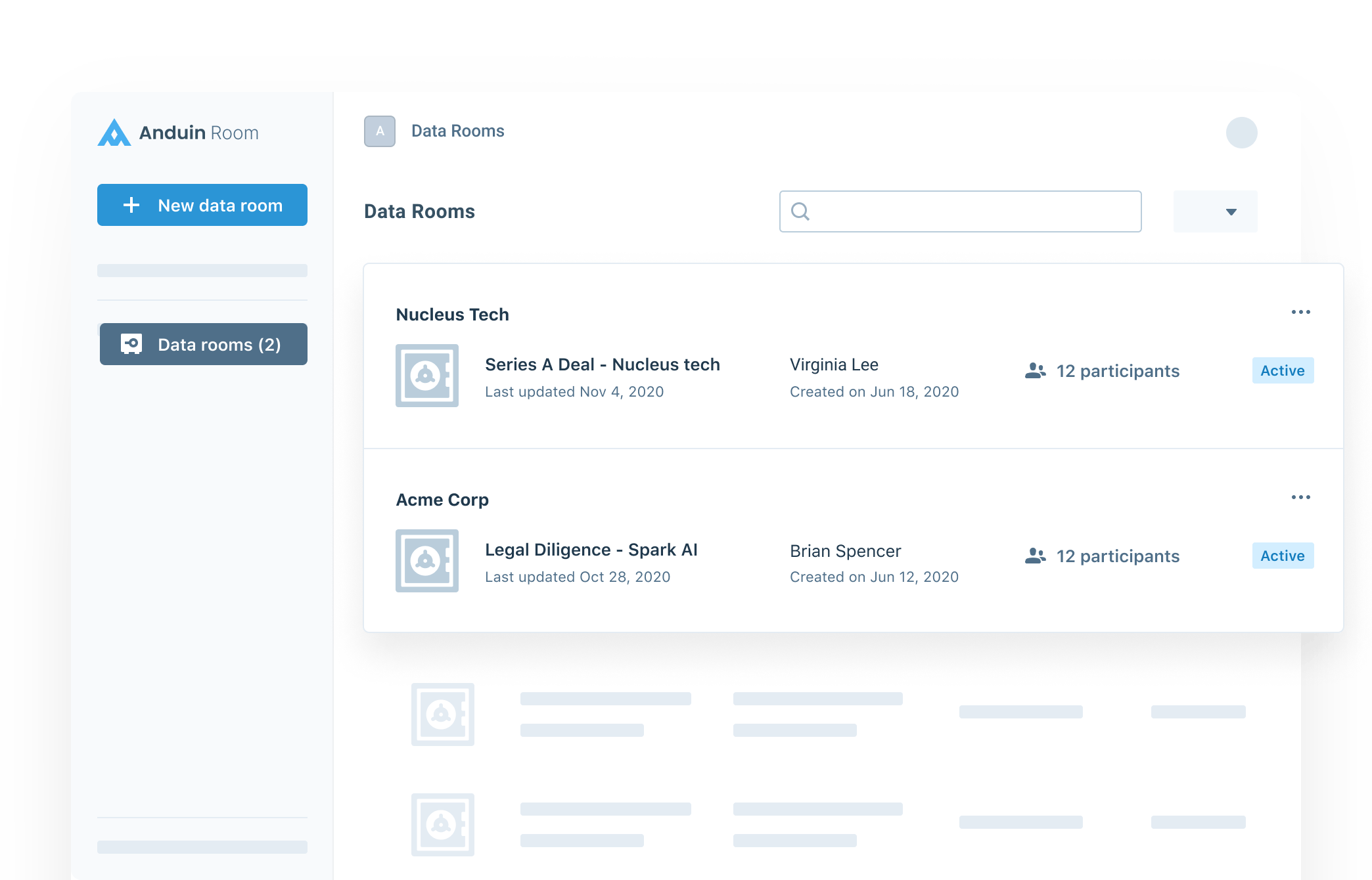Open the user profile avatar circle

point(1241,133)
